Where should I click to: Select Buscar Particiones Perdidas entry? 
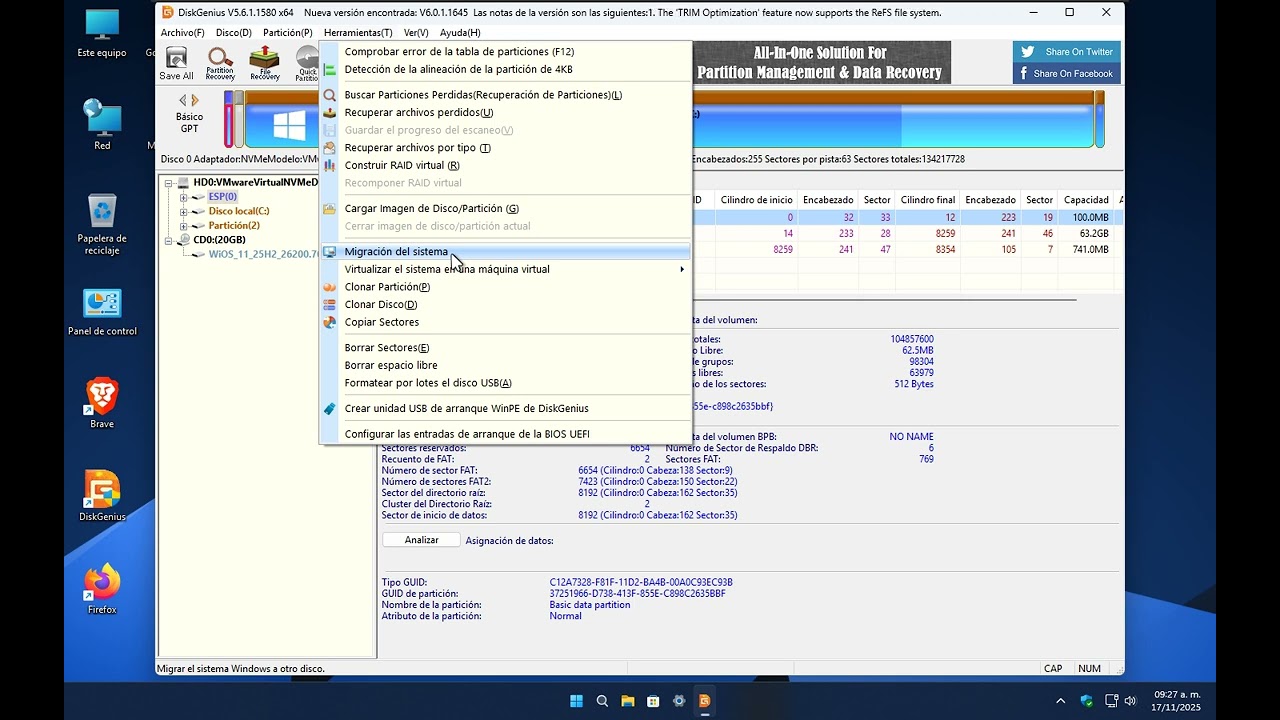point(505,95)
